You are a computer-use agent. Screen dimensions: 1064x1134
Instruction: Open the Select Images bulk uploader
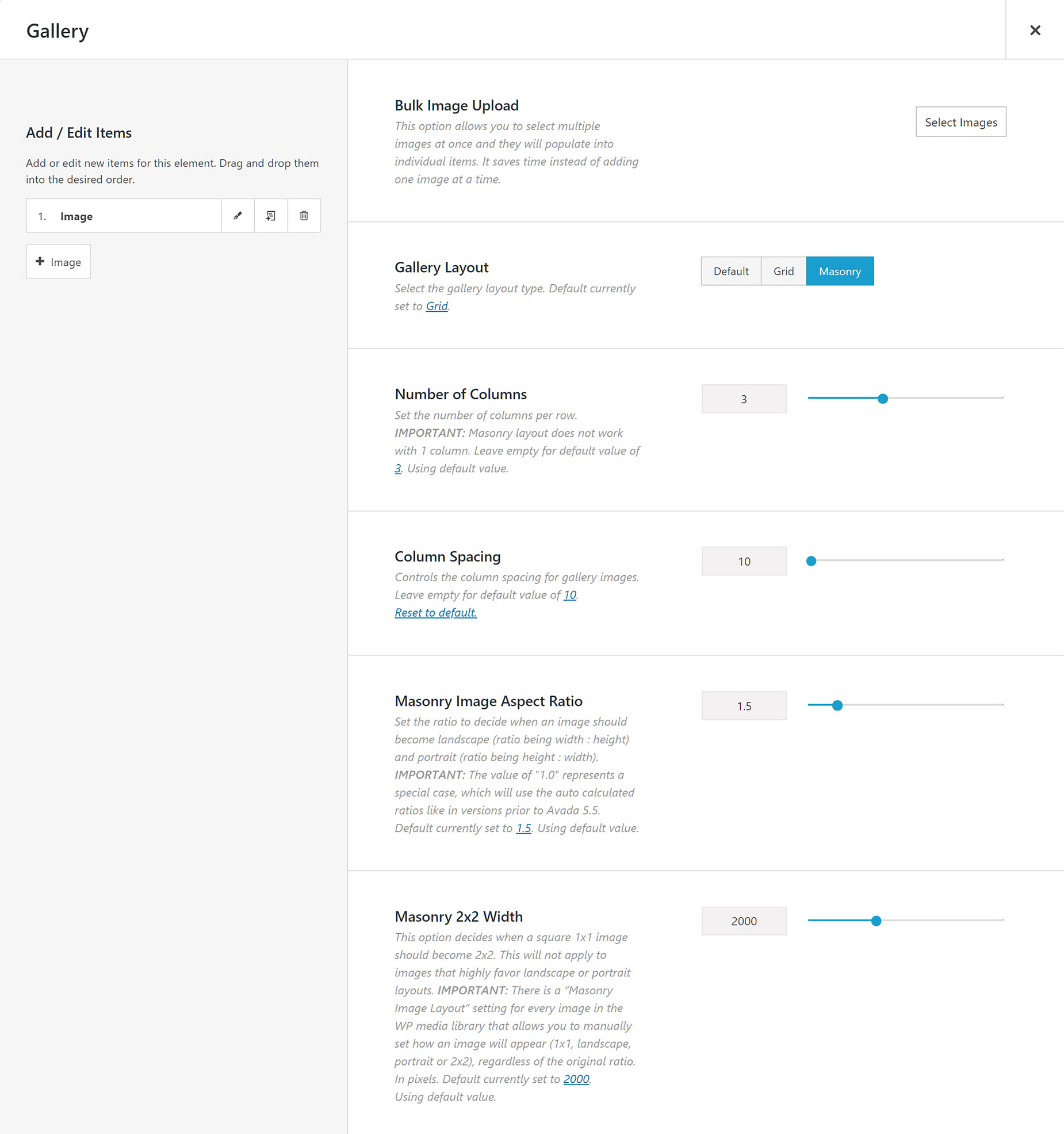pyautogui.click(x=960, y=122)
